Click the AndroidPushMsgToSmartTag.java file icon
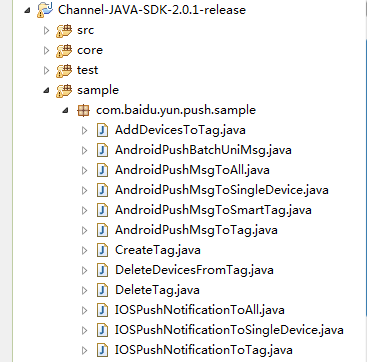 (102, 210)
